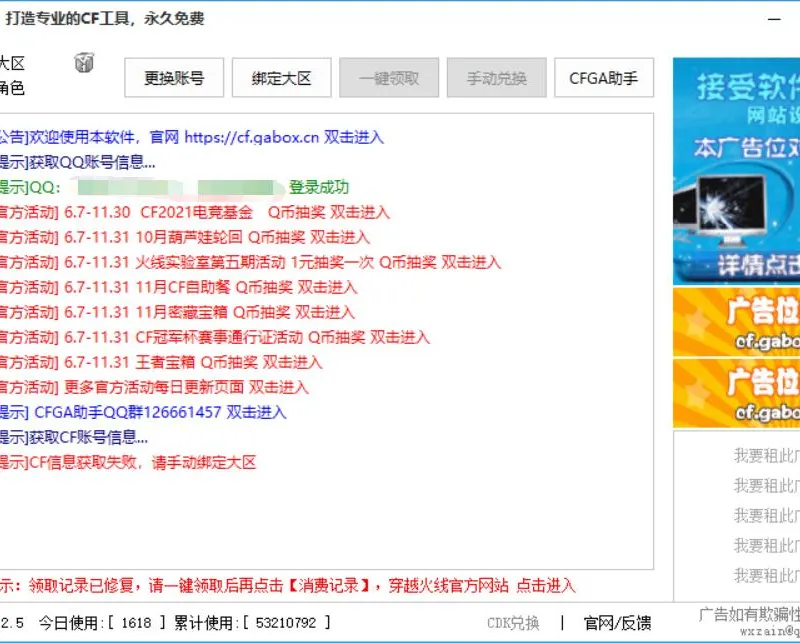Viewport: 800px width, 643px height.
Task: Select the CF信息获取失败 error line
Action: pos(128,462)
